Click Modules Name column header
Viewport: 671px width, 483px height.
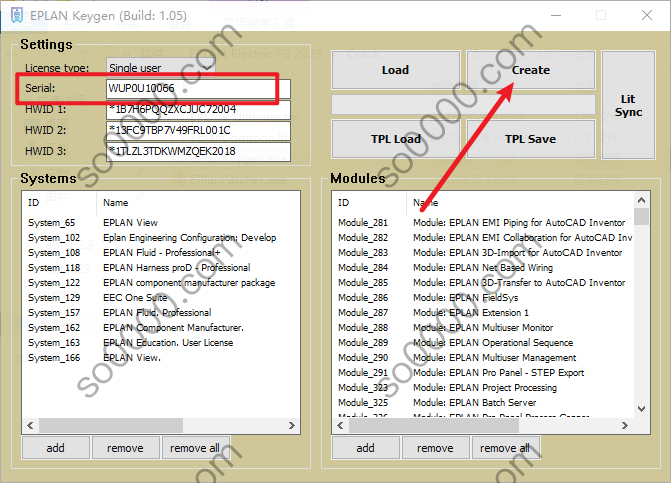coord(520,203)
